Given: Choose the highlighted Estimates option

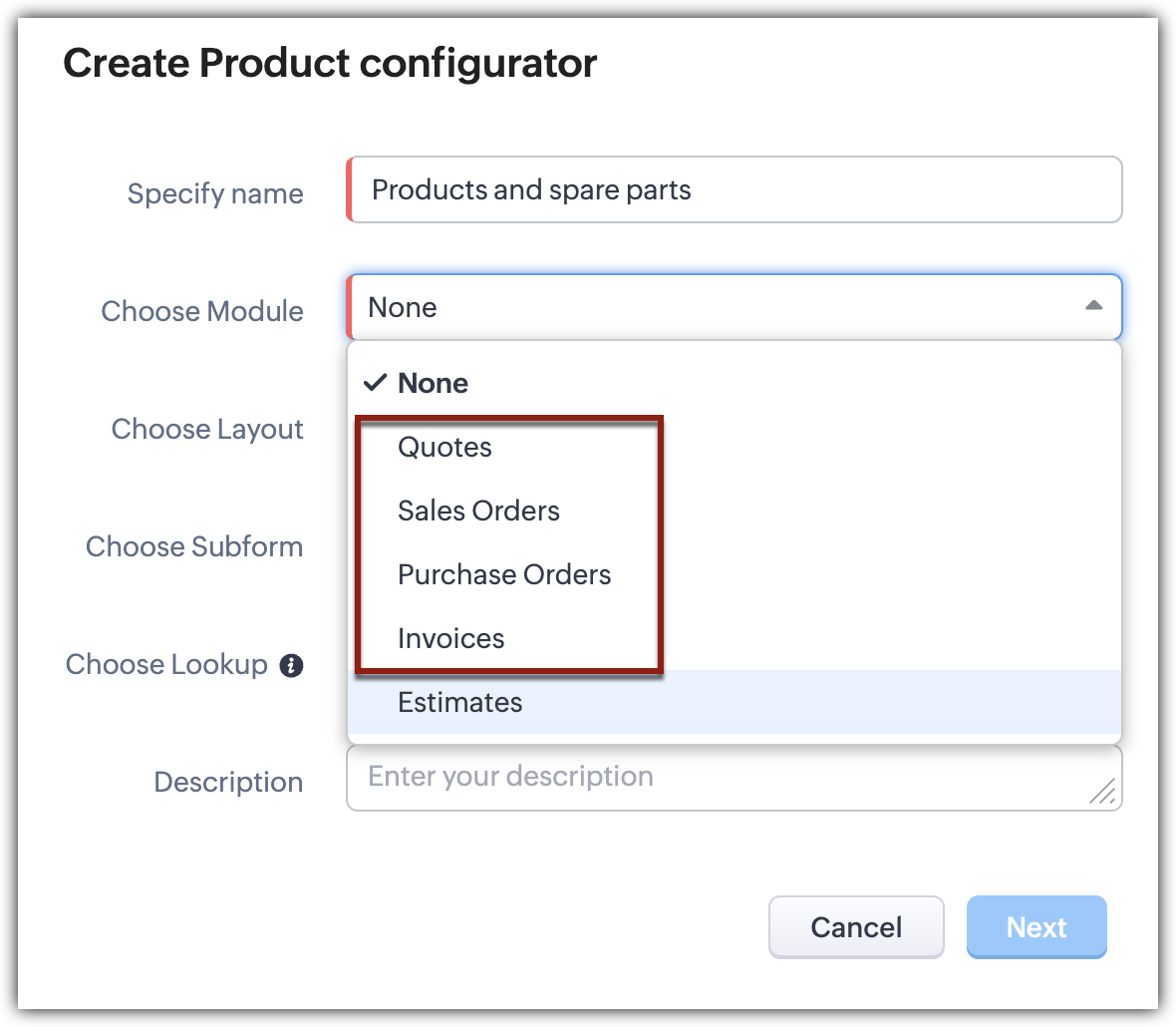Looking at the screenshot, I should (x=459, y=703).
